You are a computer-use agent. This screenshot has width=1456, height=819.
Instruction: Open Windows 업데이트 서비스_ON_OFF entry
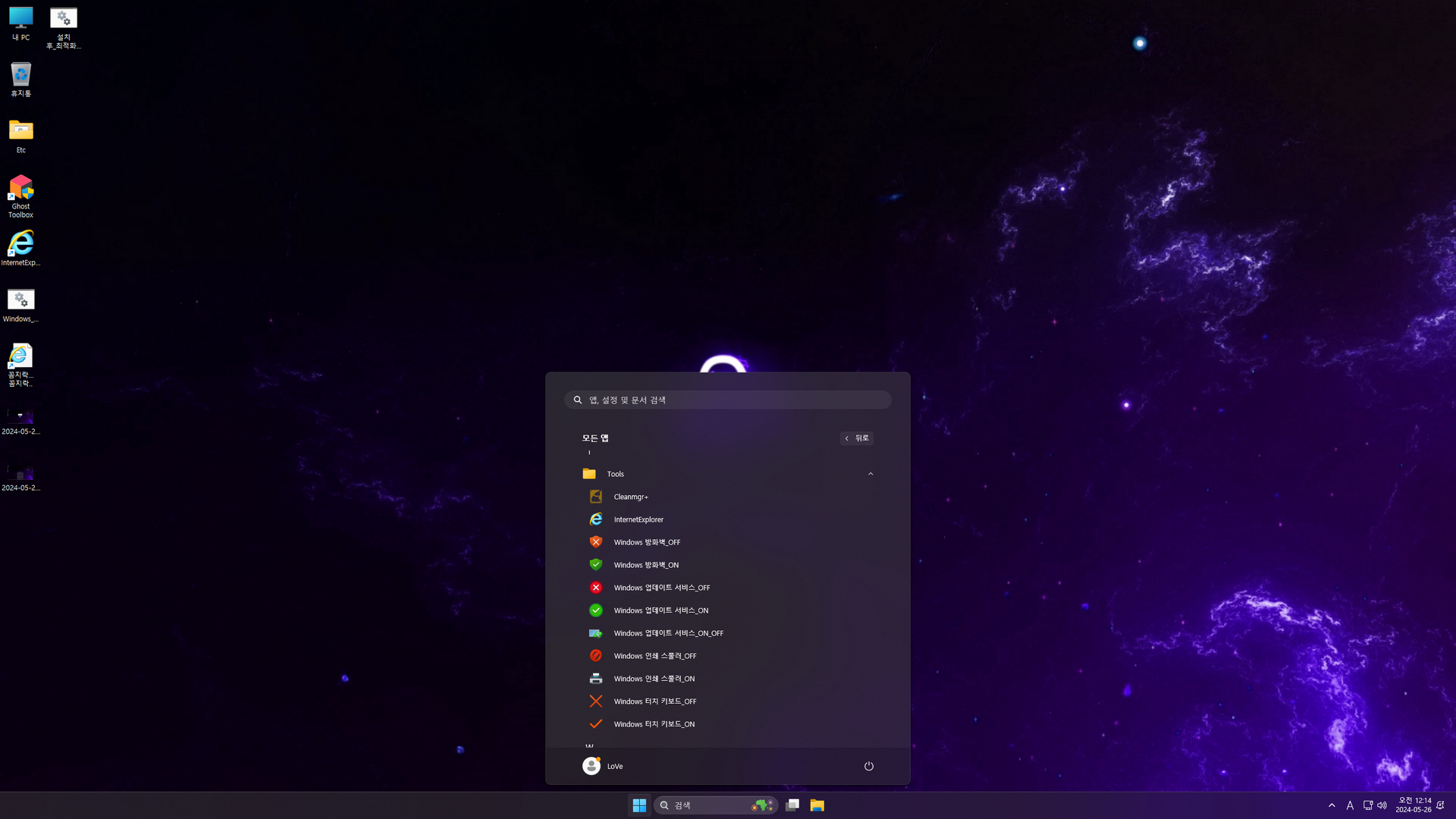click(x=668, y=633)
